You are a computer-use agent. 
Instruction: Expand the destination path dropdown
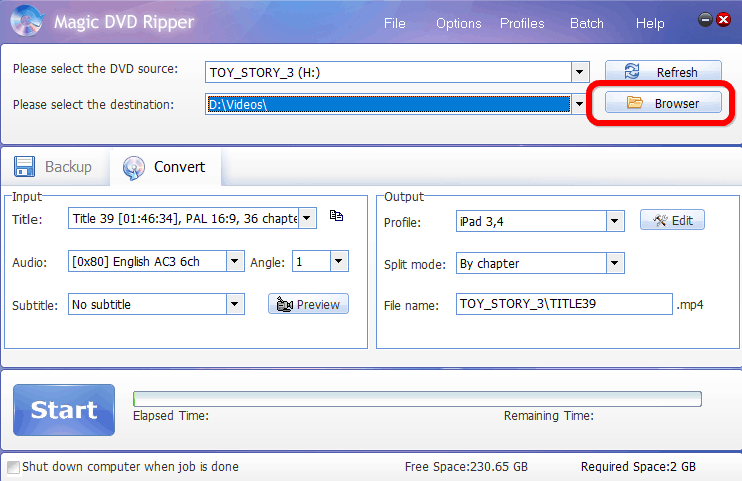580,104
